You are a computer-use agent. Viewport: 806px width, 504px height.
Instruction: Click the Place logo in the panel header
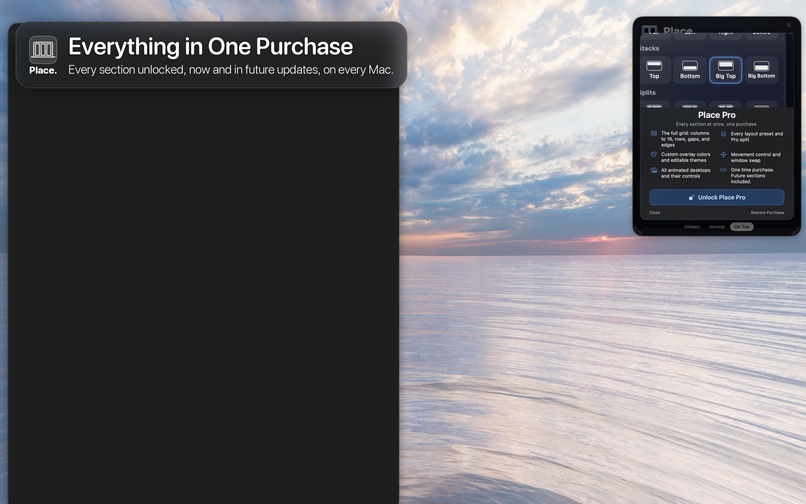click(650, 30)
